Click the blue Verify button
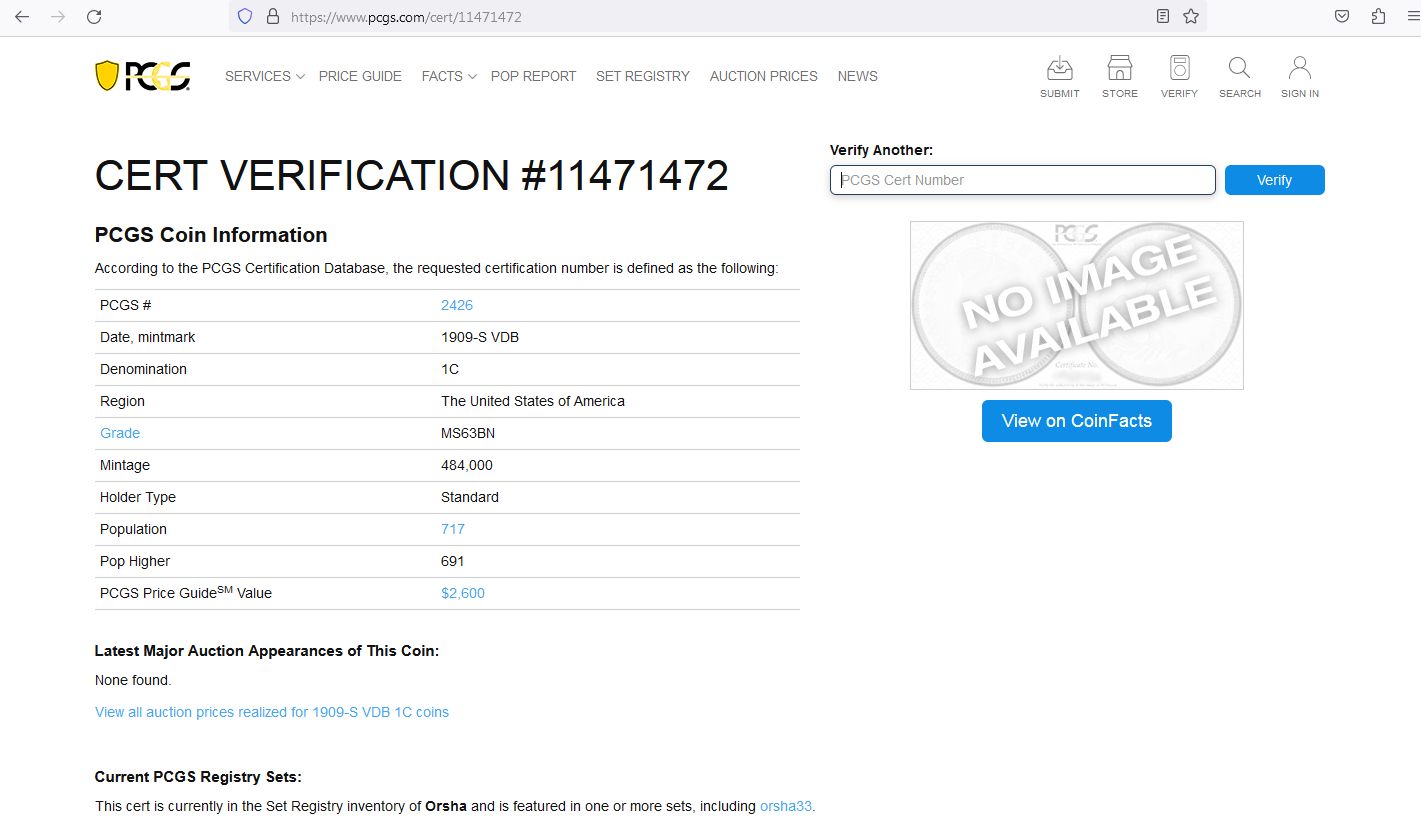The height and width of the screenshot is (823, 1421). [x=1274, y=180]
